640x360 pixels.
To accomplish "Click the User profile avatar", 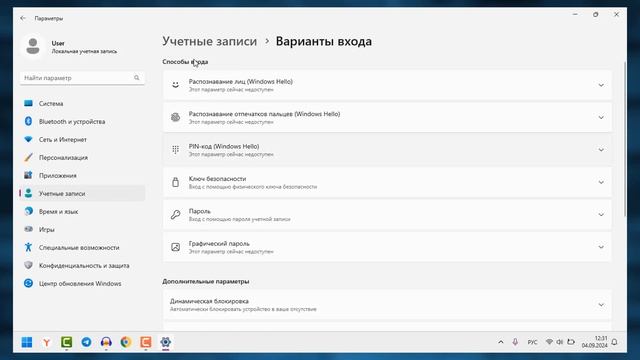I will (x=33, y=46).
